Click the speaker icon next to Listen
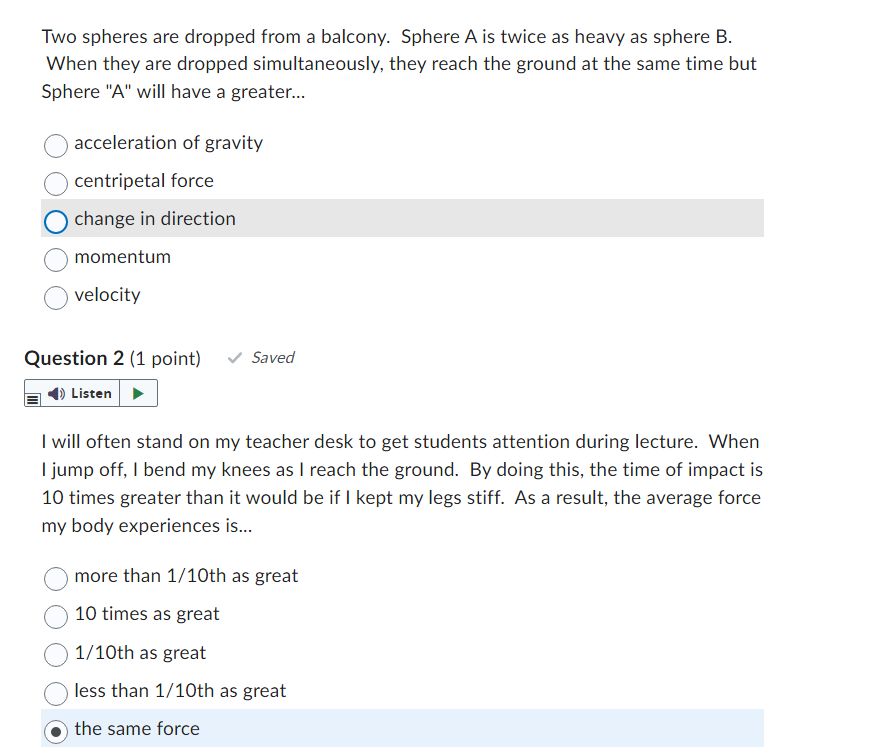The width and height of the screenshot is (887, 751). [55, 393]
